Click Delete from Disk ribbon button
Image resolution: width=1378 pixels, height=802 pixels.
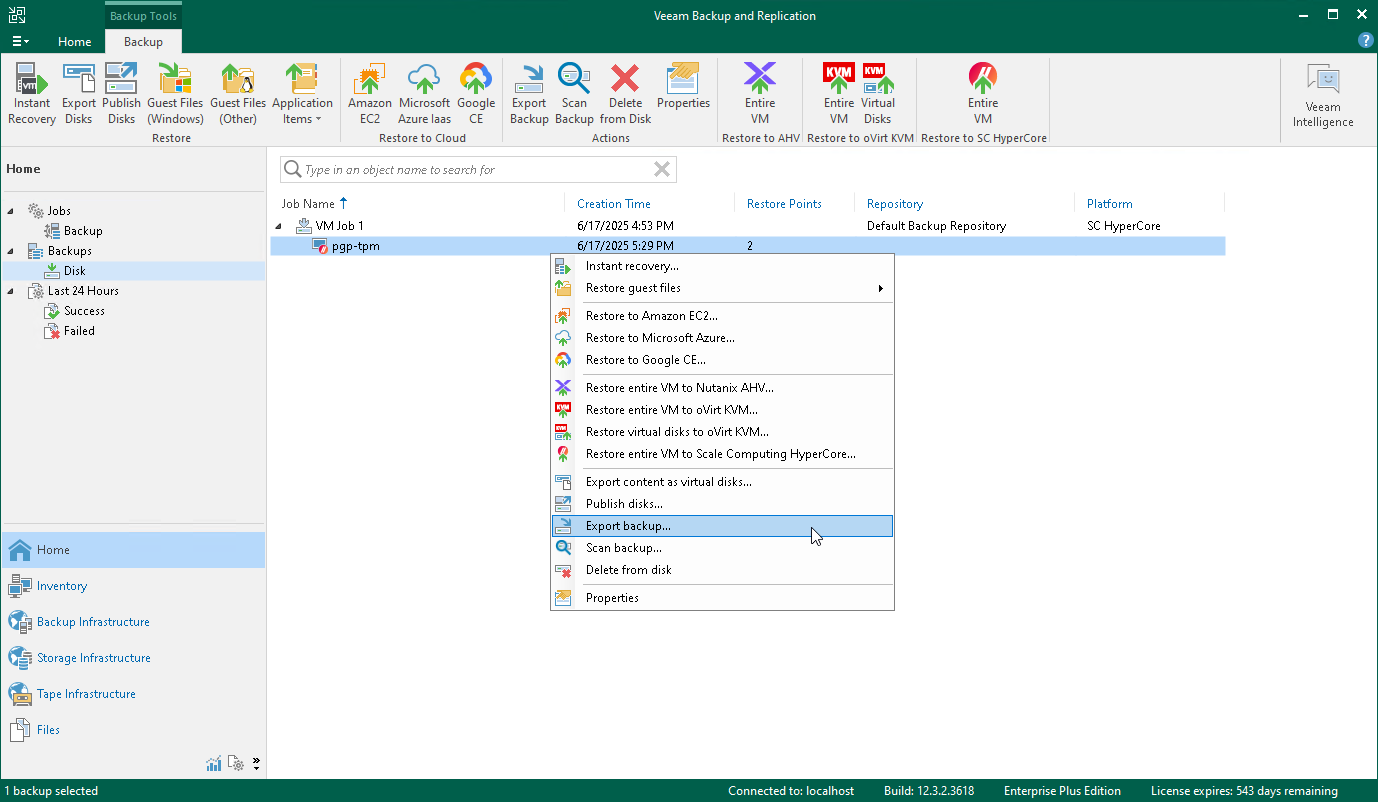[x=626, y=94]
